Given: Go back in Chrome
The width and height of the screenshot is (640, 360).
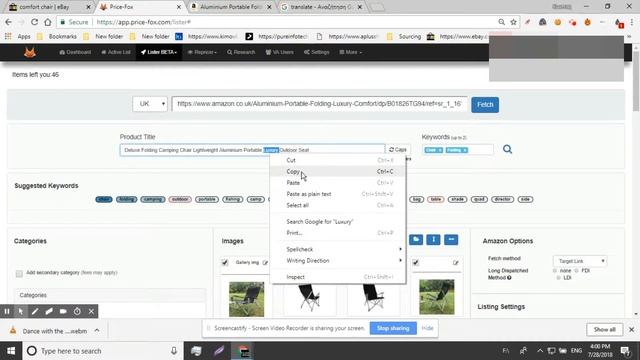Looking at the screenshot, I should point(9,22).
